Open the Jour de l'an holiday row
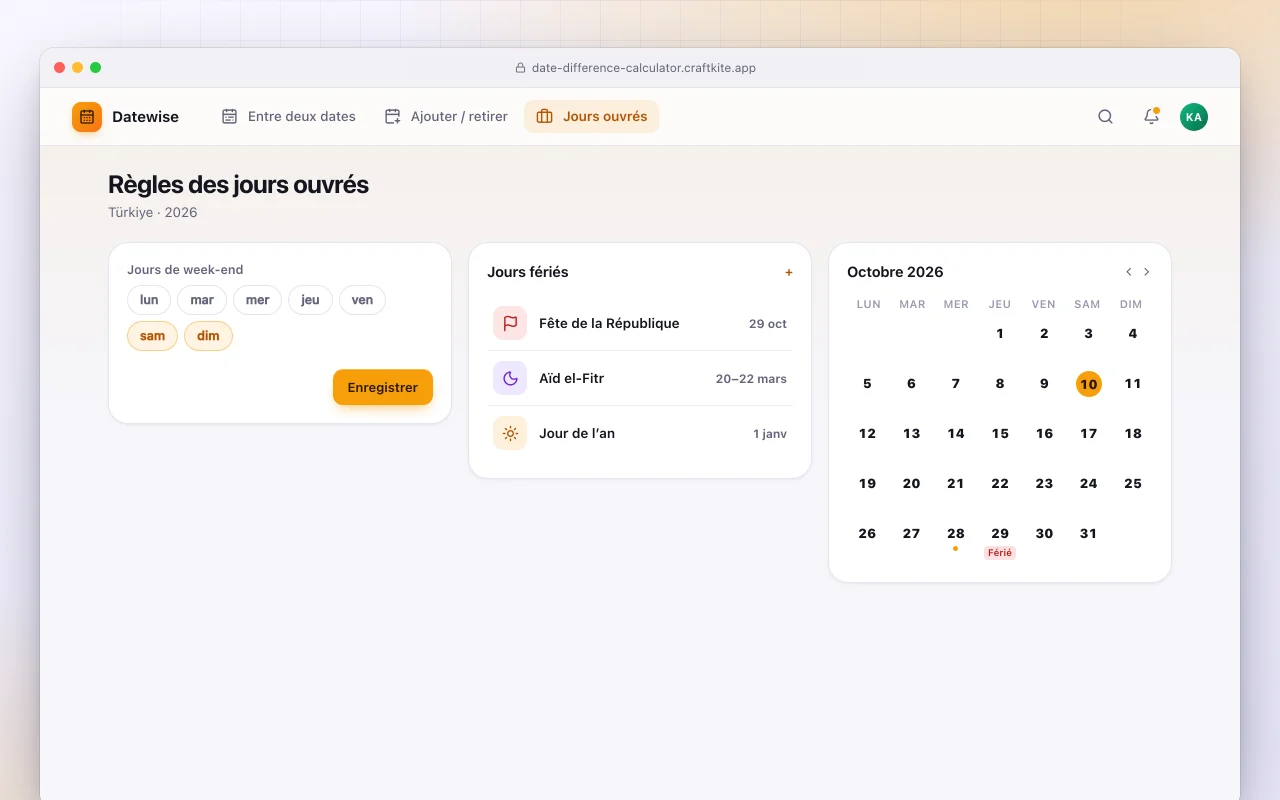Viewport: 1280px width, 800px height. pos(640,433)
